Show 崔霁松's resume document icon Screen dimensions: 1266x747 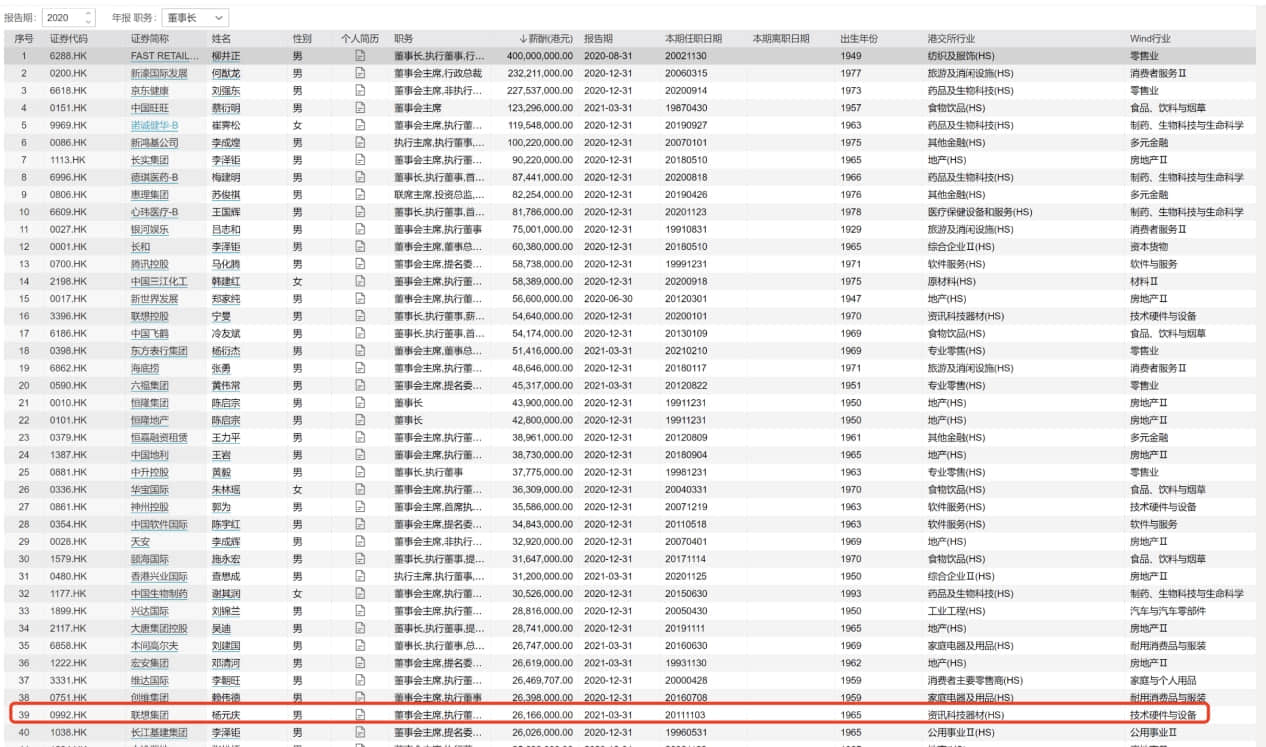[360, 125]
